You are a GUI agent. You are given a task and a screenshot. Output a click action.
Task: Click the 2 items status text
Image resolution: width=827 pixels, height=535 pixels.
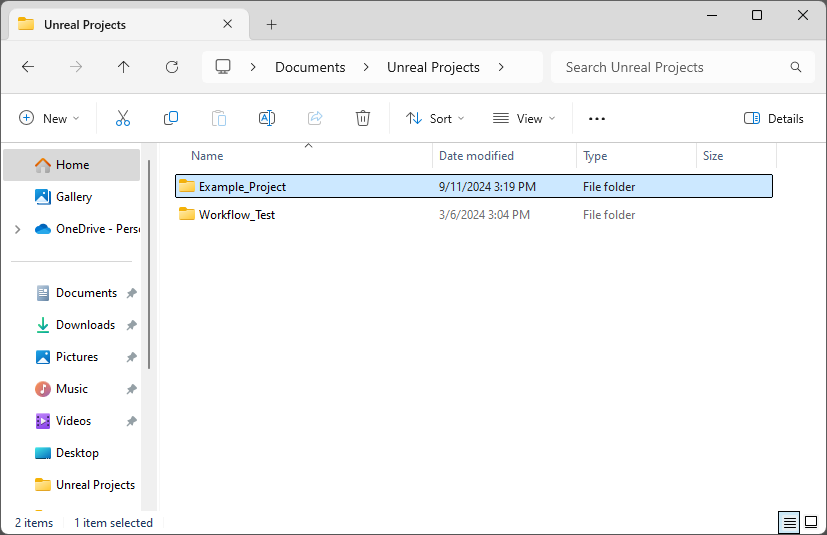click(34, 523)
